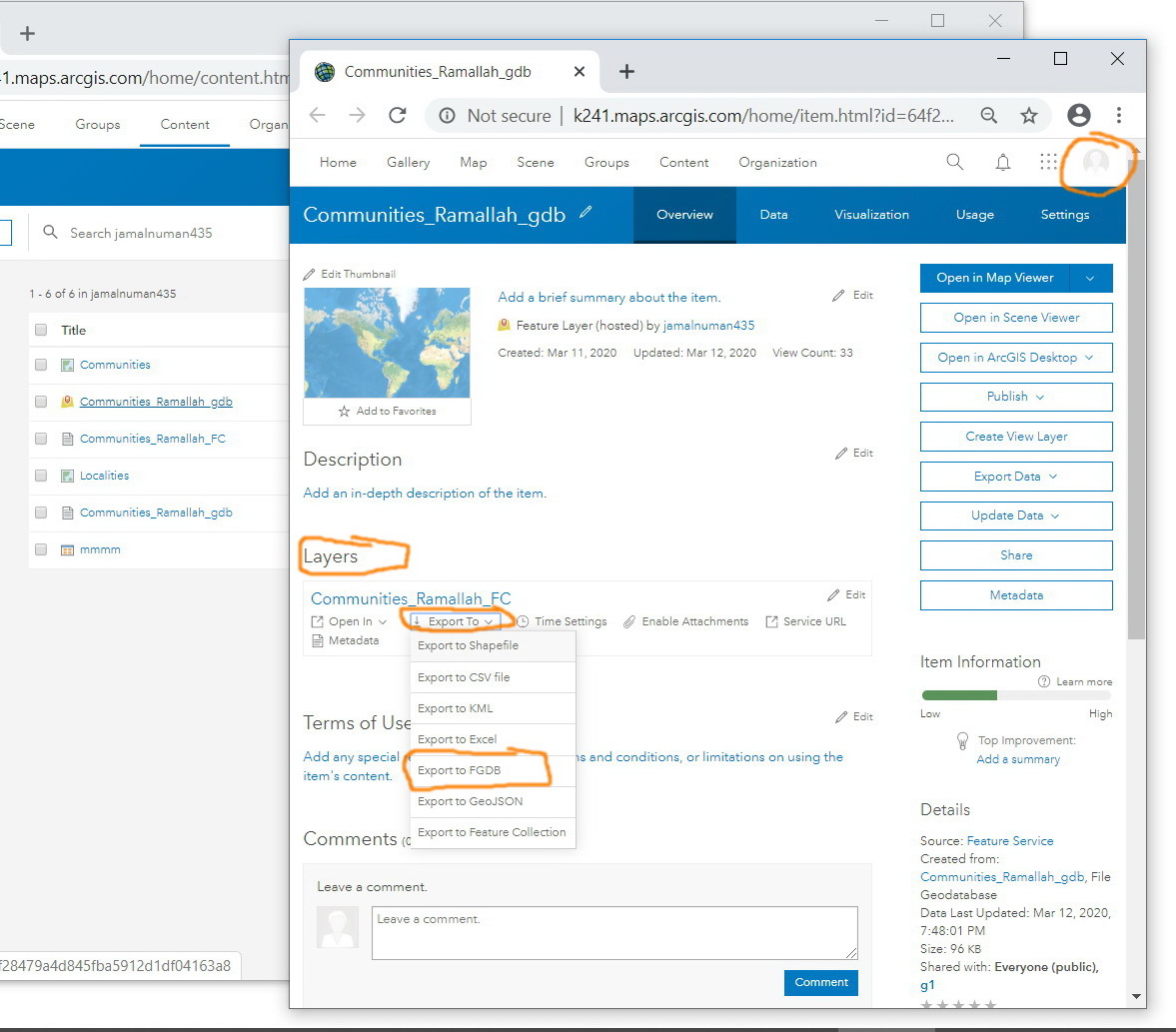Click Create View Layer button

[x=1016, y=437]
